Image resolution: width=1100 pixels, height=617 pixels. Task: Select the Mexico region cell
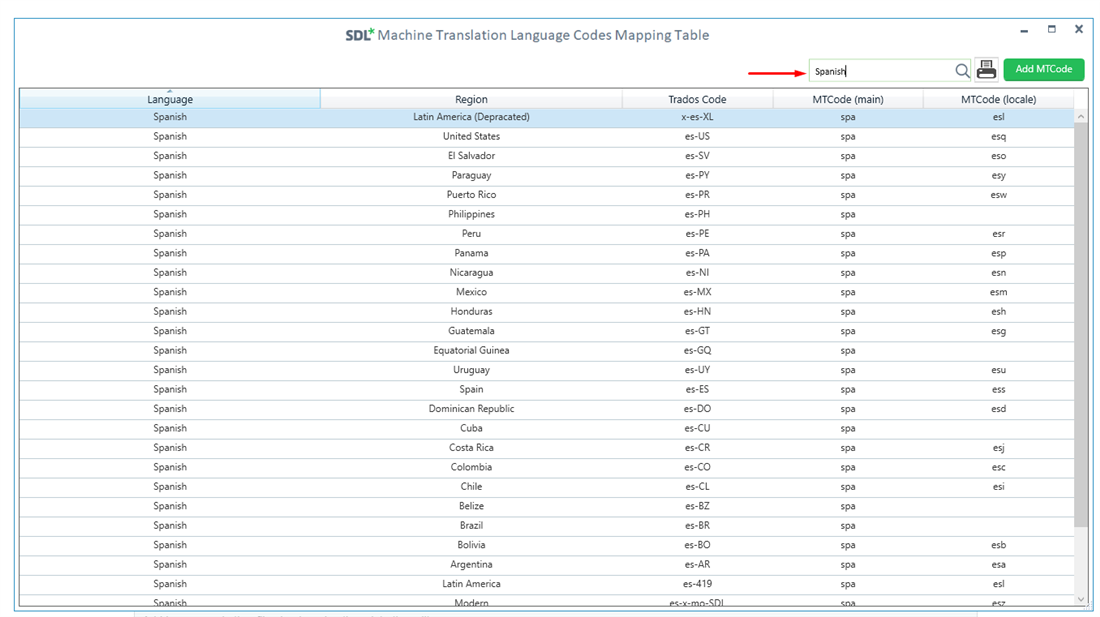coord(471,292)
